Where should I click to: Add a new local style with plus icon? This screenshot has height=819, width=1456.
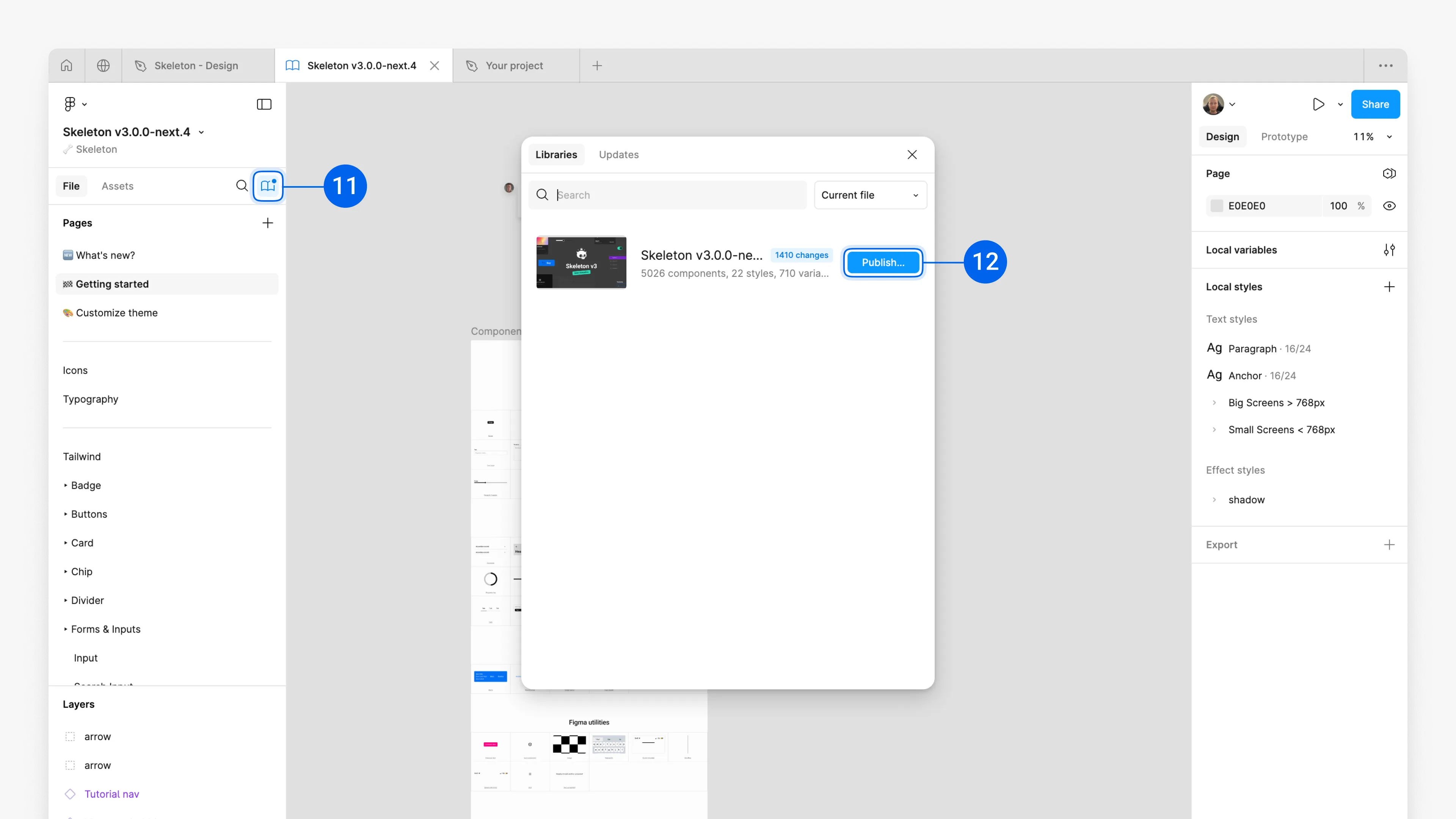1390,287
